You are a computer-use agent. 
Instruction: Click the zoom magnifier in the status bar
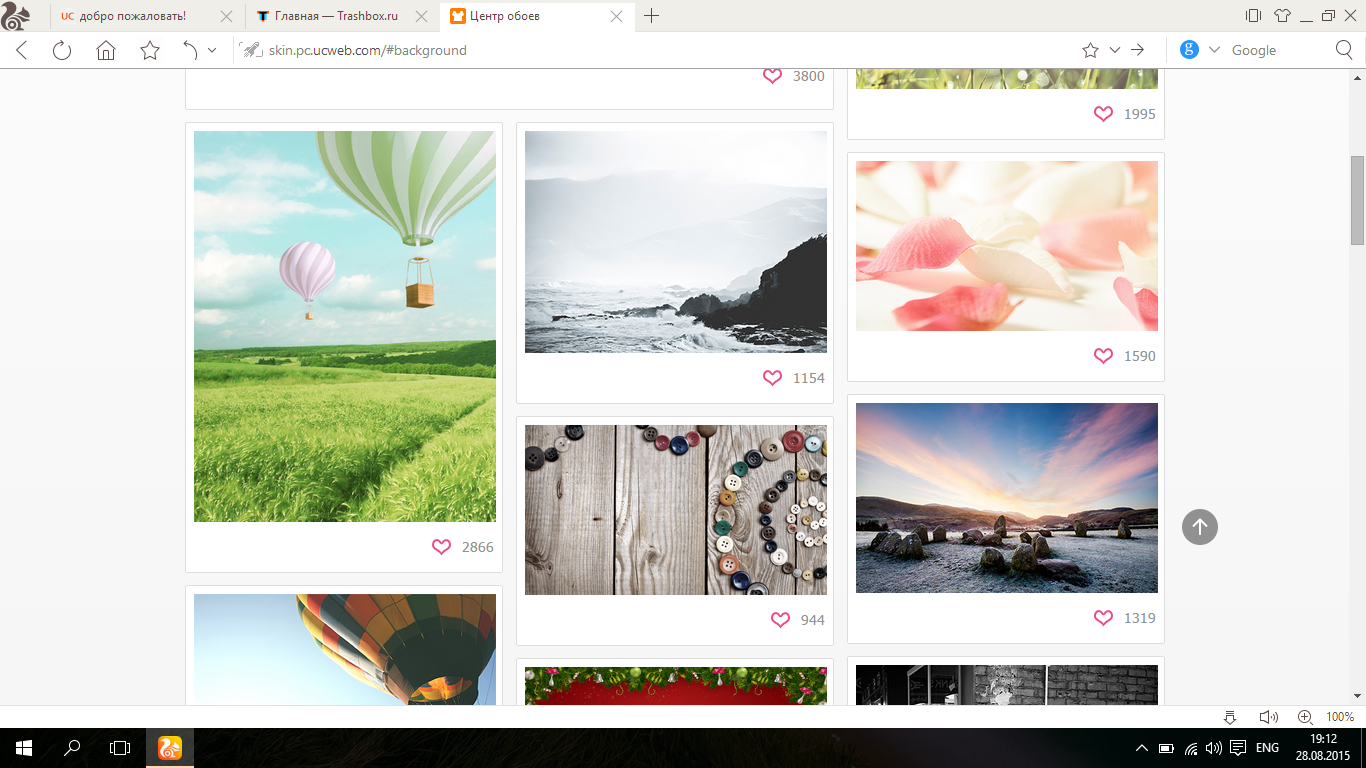click(1305, 717)
